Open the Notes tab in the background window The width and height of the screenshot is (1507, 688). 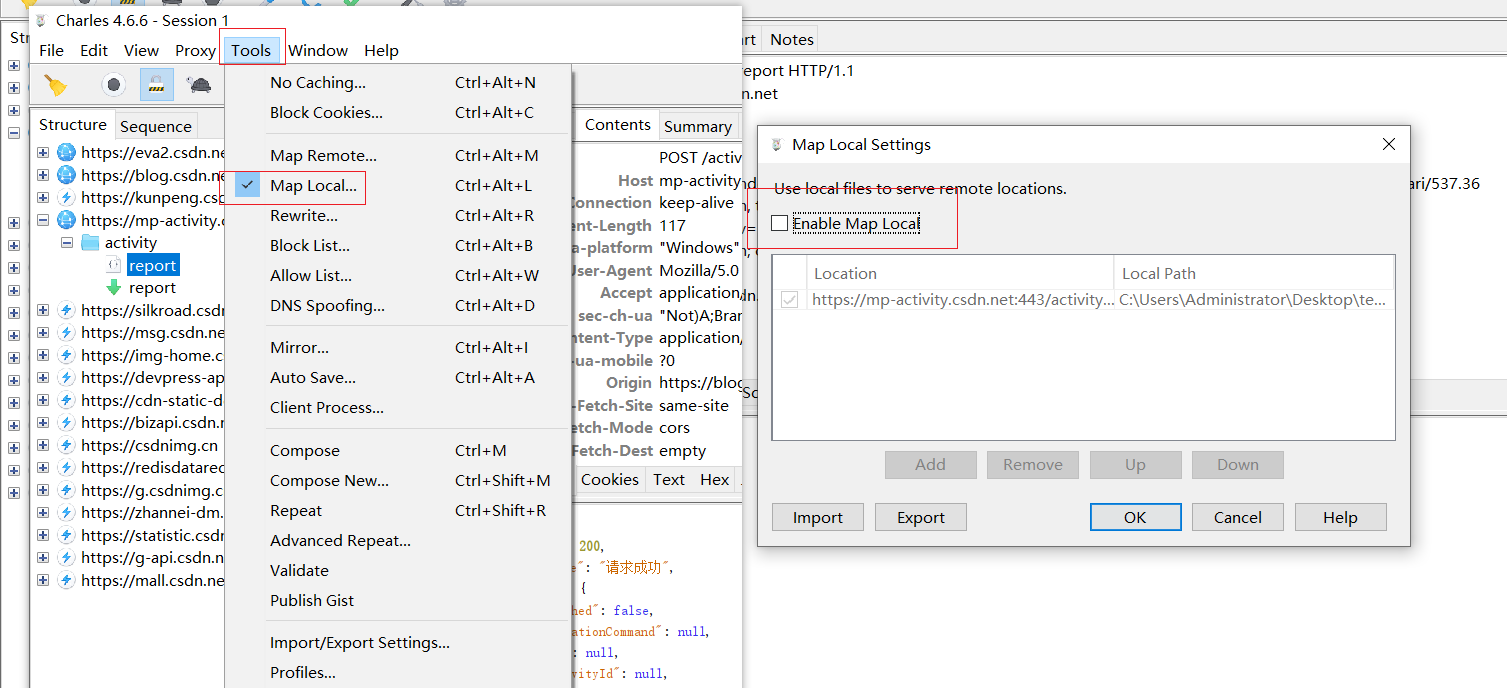coord(792,39)
